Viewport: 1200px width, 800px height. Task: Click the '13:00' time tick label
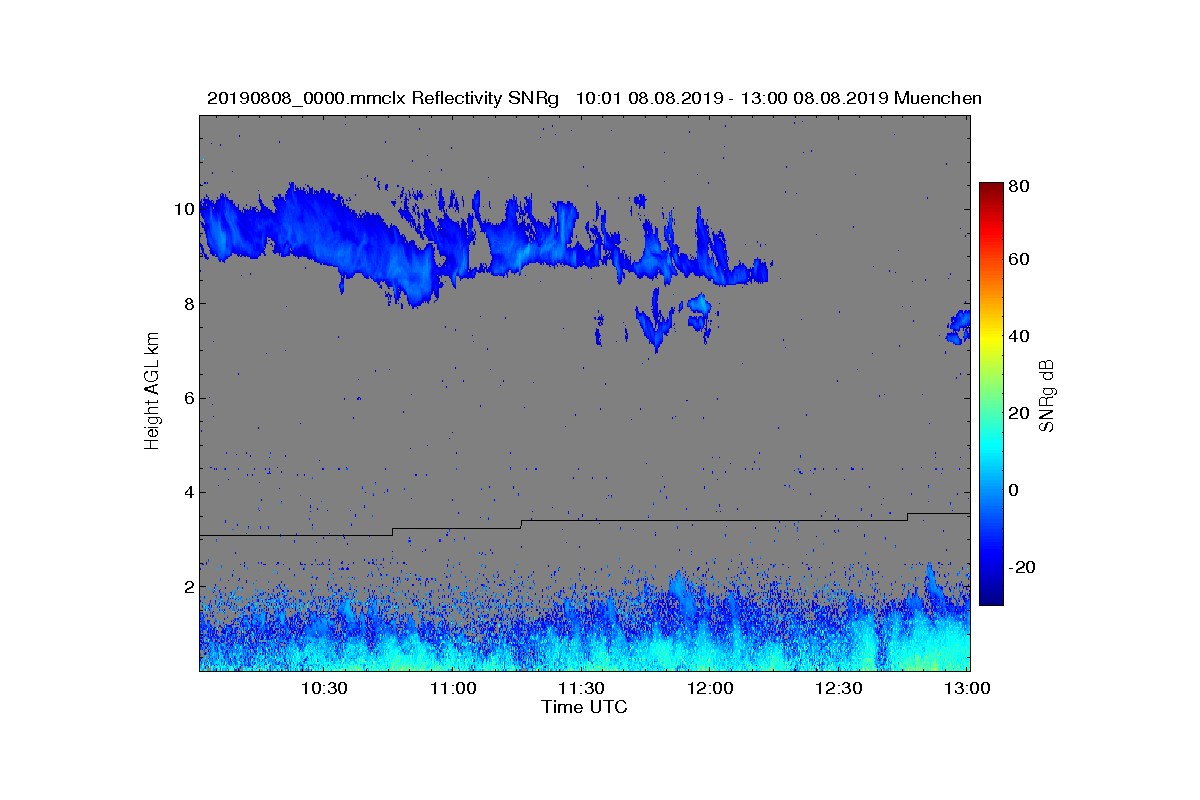click(968, 688)
